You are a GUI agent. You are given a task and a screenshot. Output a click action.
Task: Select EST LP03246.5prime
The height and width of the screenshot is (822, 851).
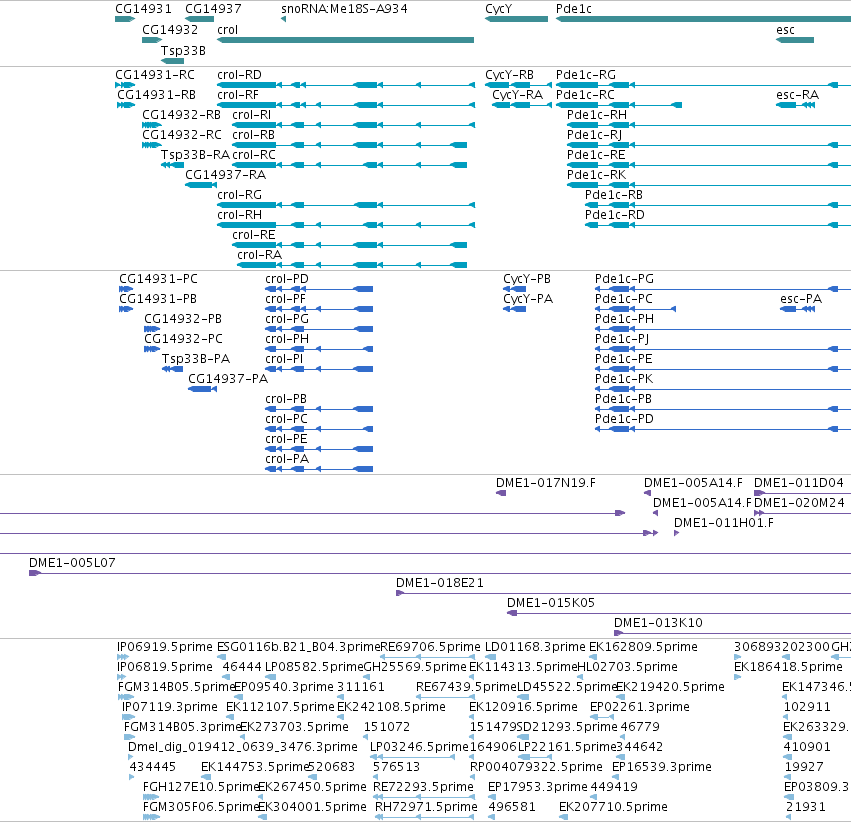coord(419,746)
